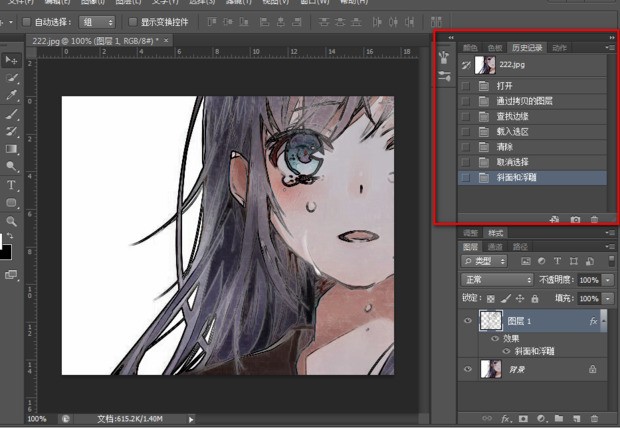620x428 pixels.
Task: Select the Zoom magnifier tool
Action: click(12, 221)
